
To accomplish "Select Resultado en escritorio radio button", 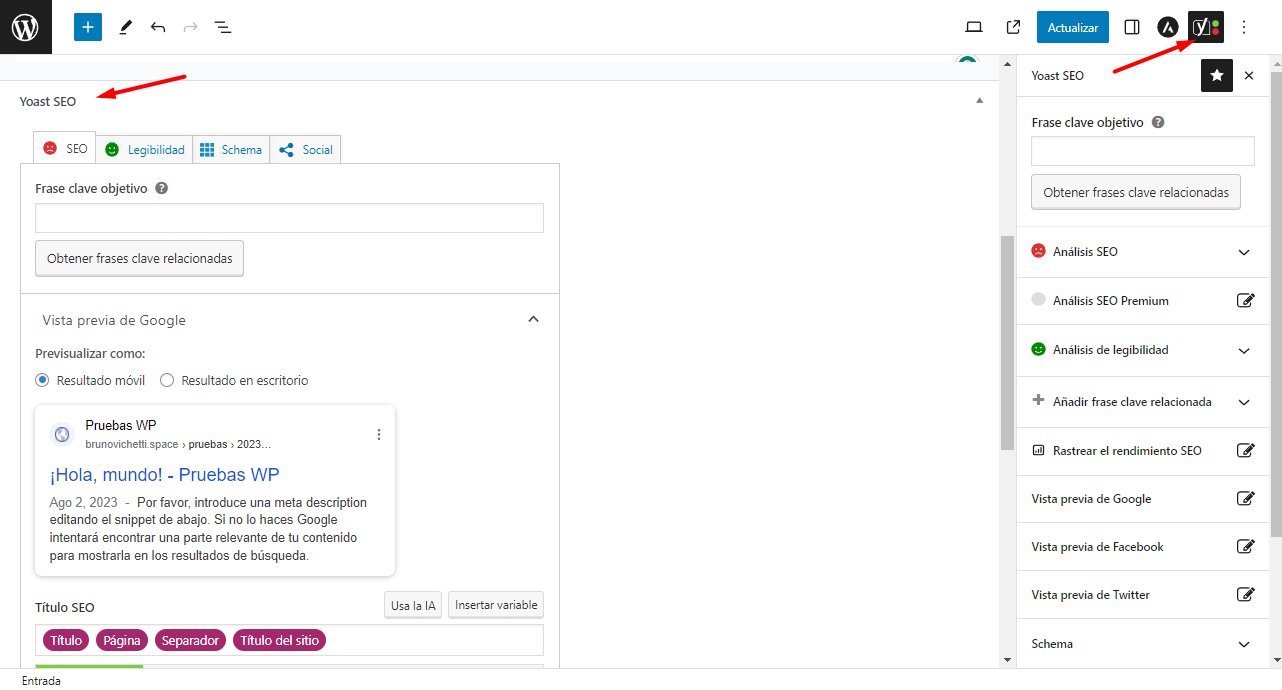I will point(167,380).
